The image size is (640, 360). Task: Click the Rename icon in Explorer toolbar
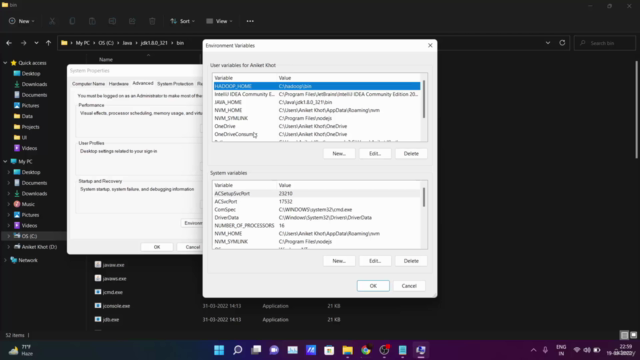[x=112, y=21]
